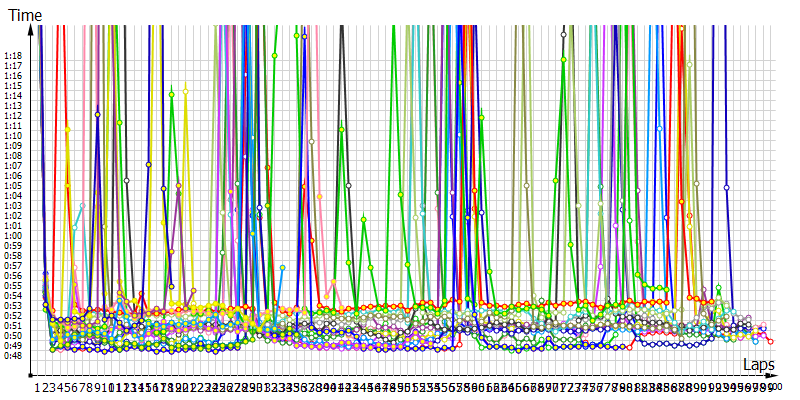The height and width of the screenshot is (400, 800).
Task: Click the 1:14 time axis label
Action: pyautogui.click(x=13, y=97)
